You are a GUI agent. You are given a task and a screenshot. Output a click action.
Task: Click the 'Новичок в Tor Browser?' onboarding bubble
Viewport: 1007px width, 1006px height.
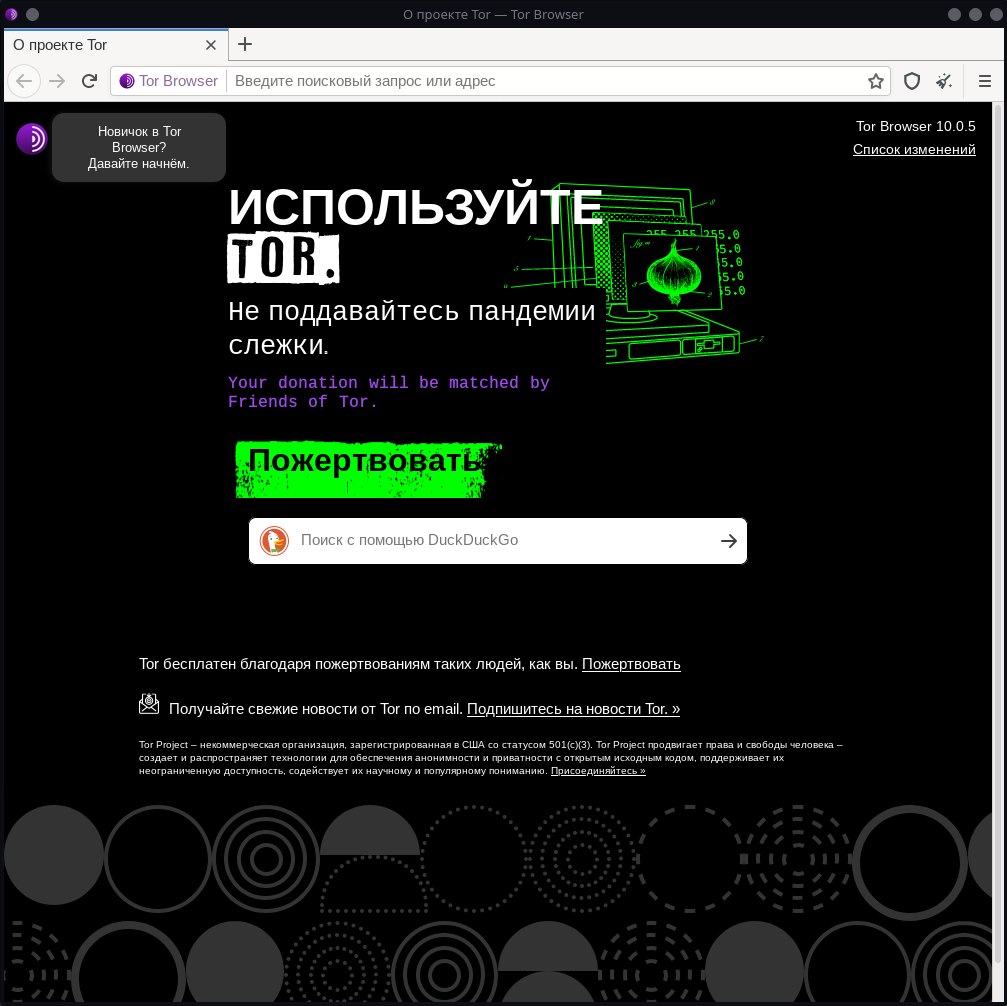point(139,147)
